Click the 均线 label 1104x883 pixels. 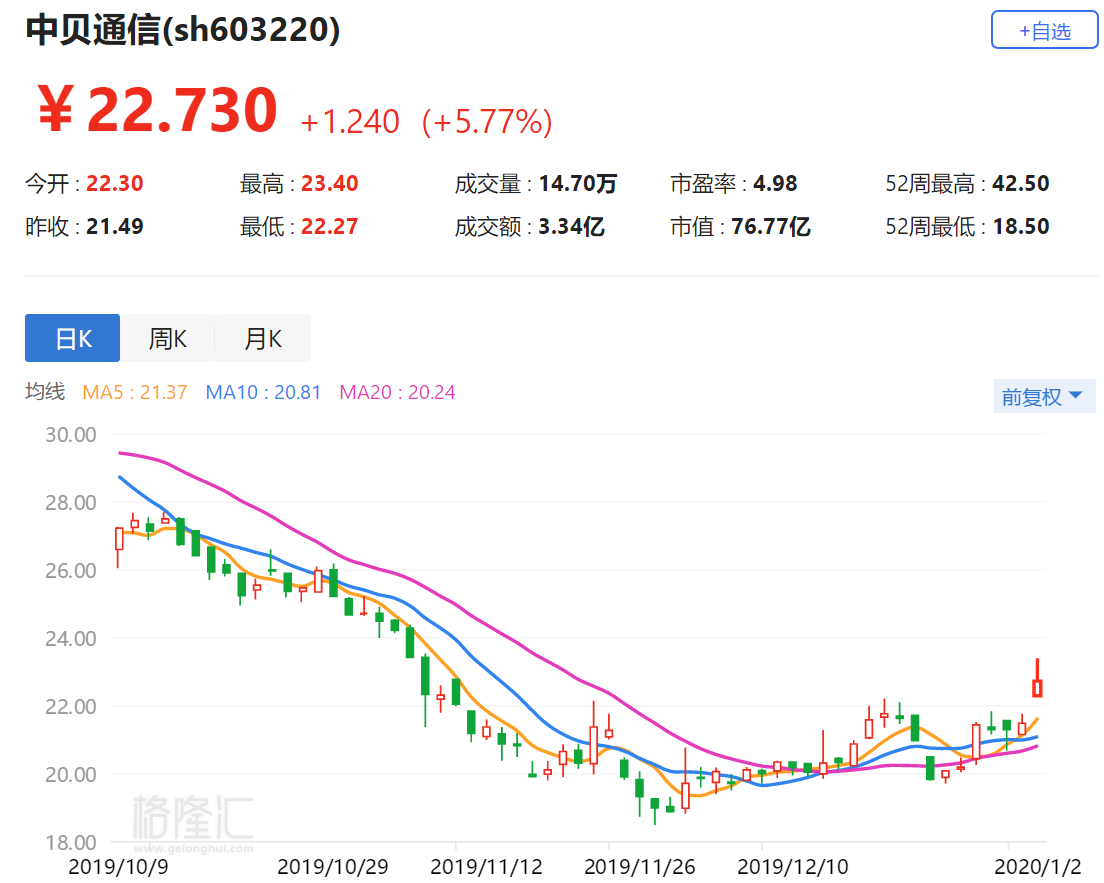pyautogui.click(x=45, y=392)
